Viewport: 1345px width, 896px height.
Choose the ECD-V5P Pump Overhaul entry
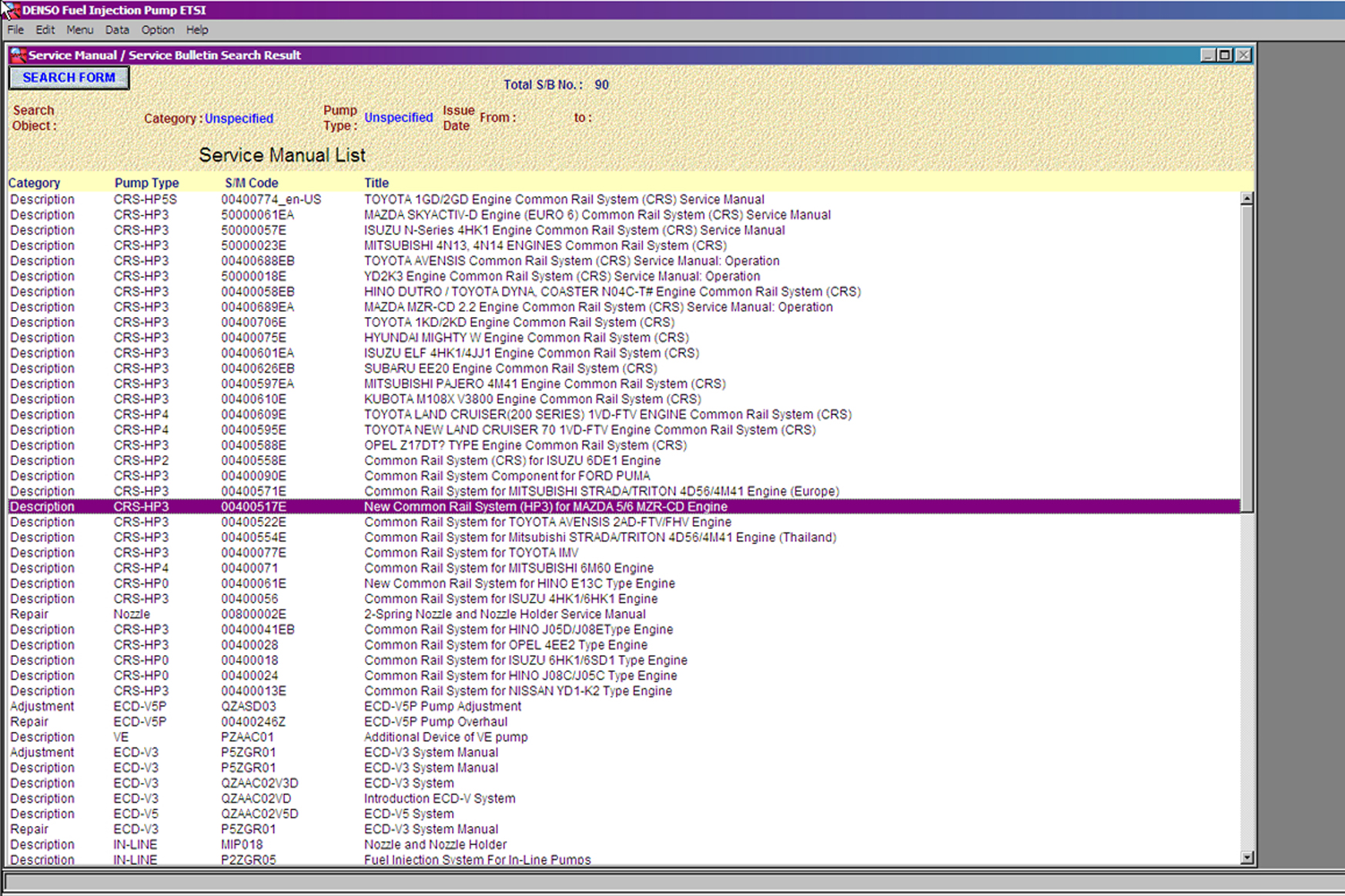[x=435, y=722]
